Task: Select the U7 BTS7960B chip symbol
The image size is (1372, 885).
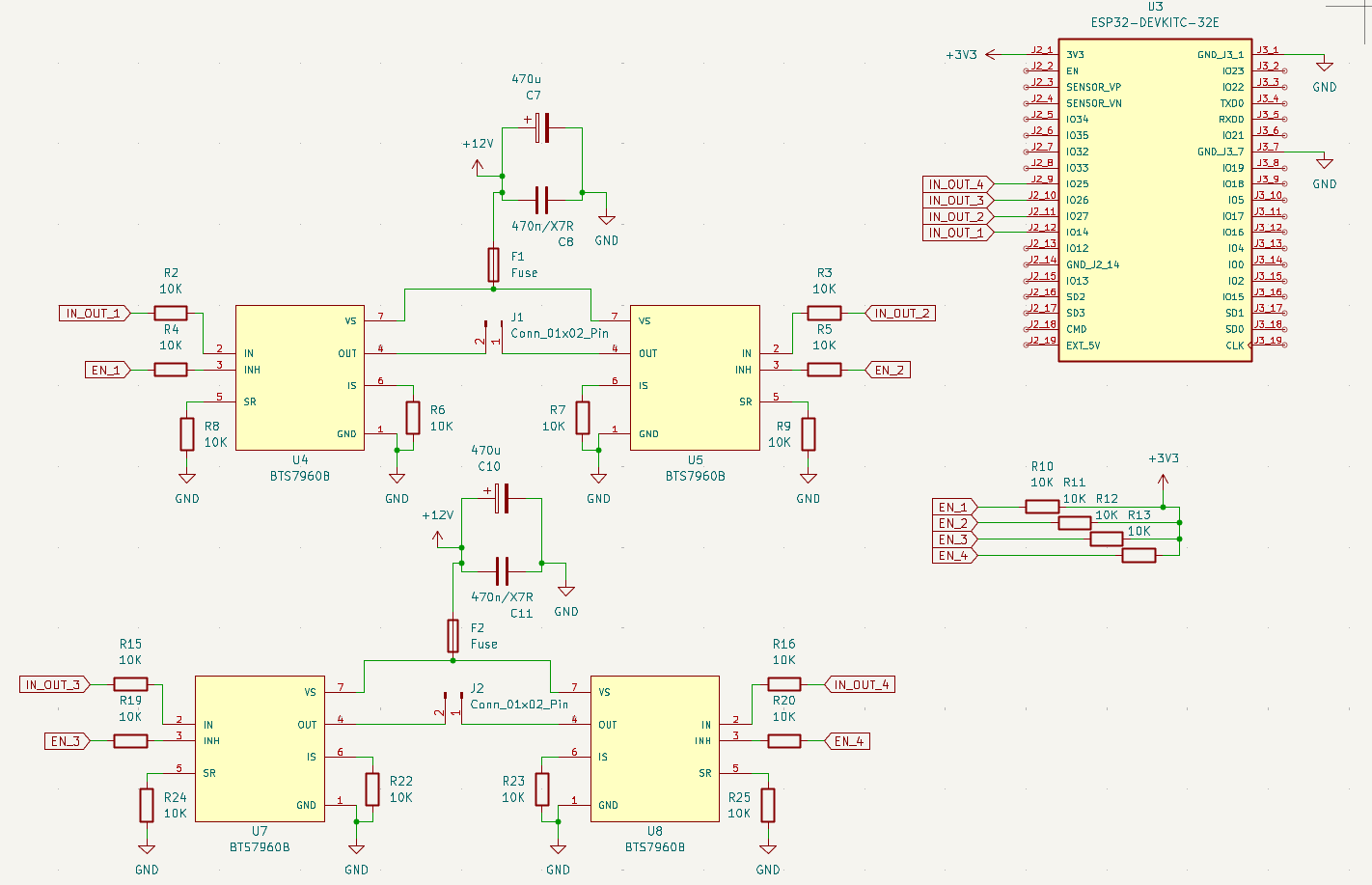Action: tap(260, 749)
